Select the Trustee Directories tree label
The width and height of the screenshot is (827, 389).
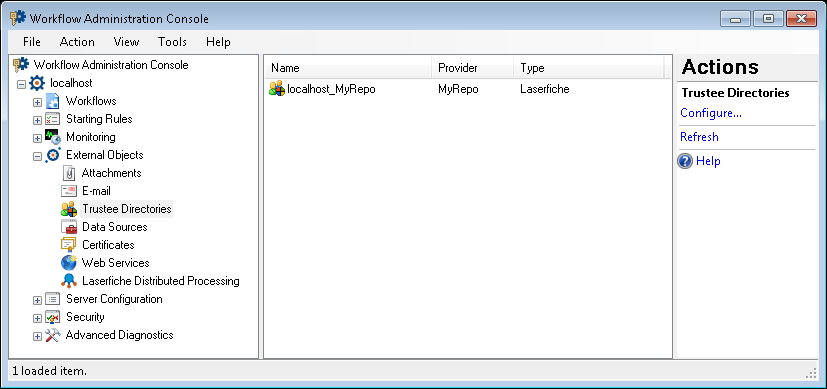click(x=127, y=209)
